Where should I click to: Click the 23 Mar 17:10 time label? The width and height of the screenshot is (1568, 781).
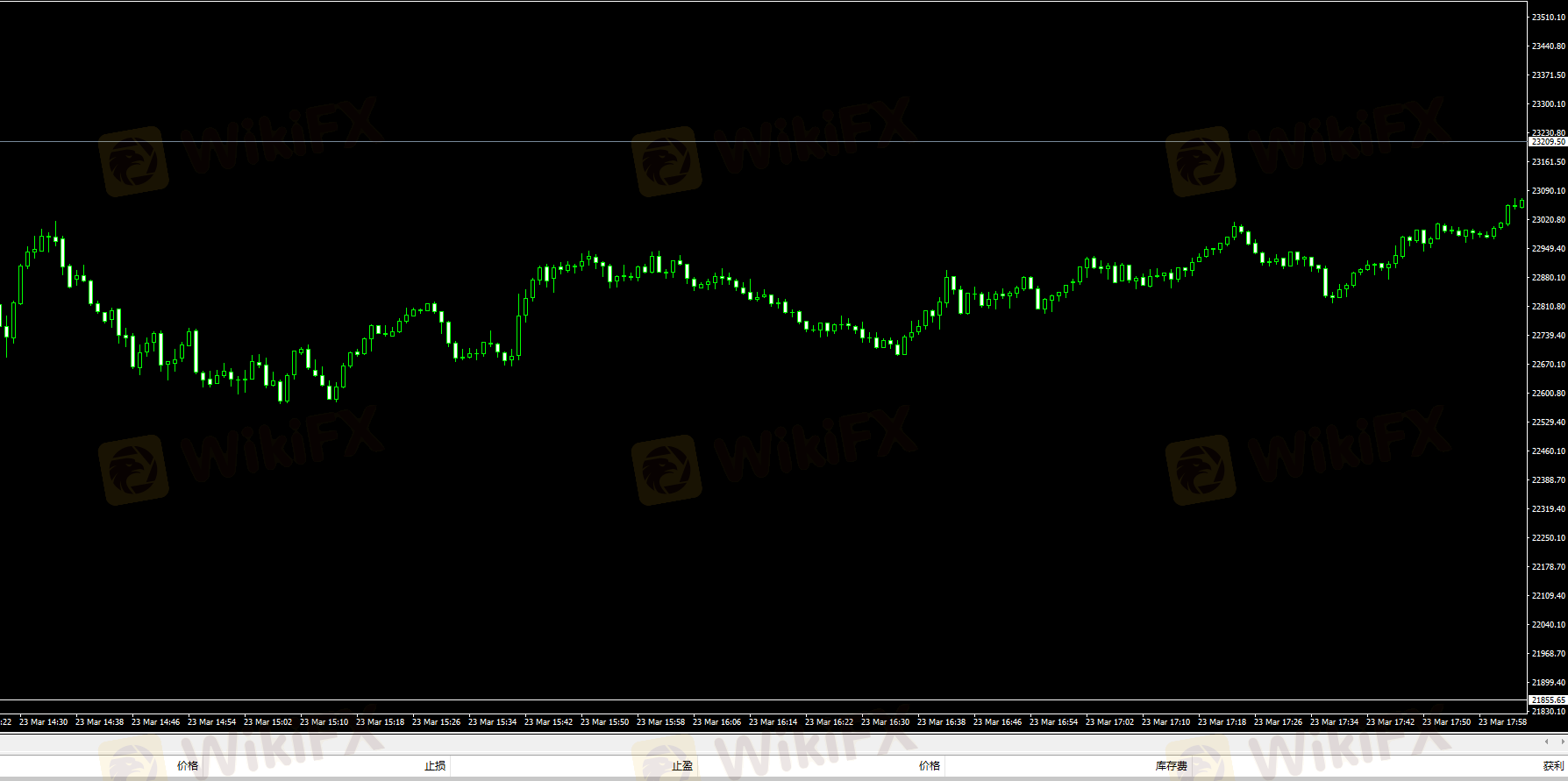[x=1166, y=722]
